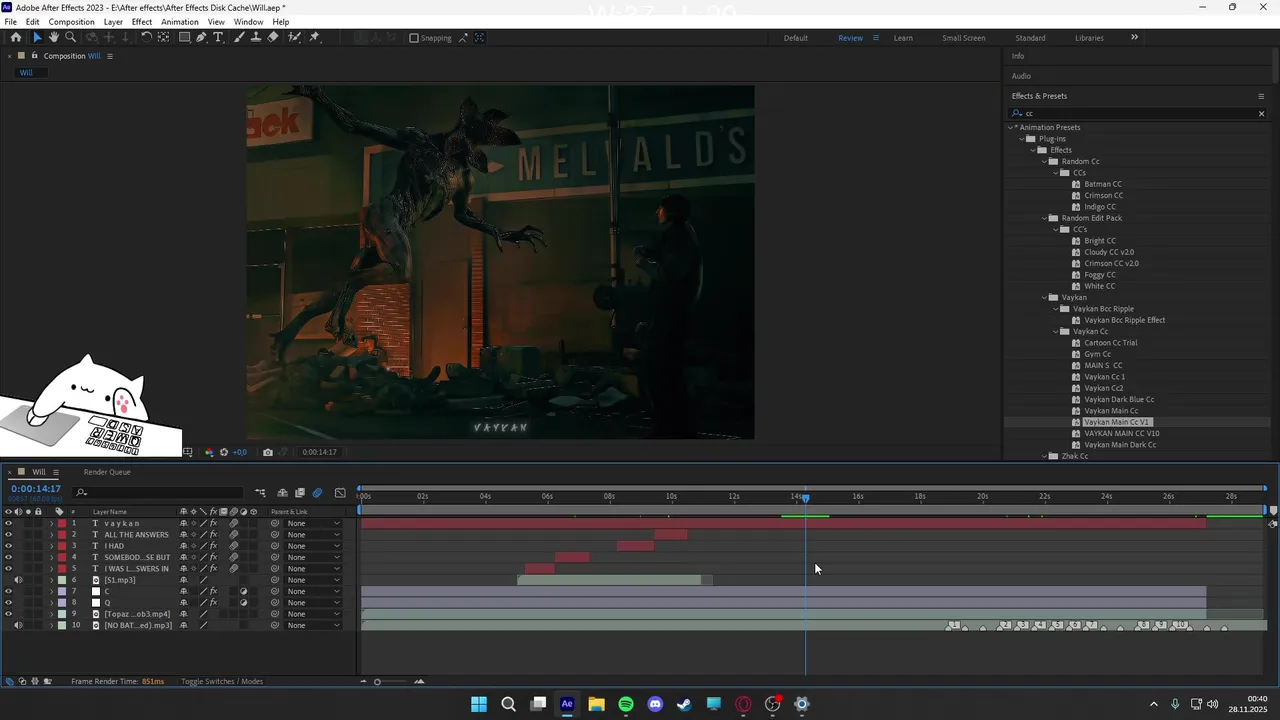Select the Home icon in toolbar

click(x=15, y=38)
